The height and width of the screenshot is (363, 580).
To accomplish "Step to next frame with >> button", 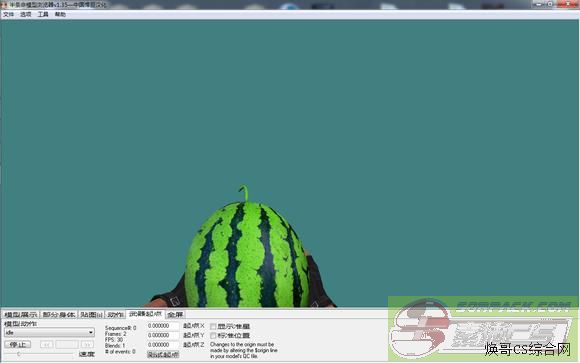I will click(x=87, y=344).
